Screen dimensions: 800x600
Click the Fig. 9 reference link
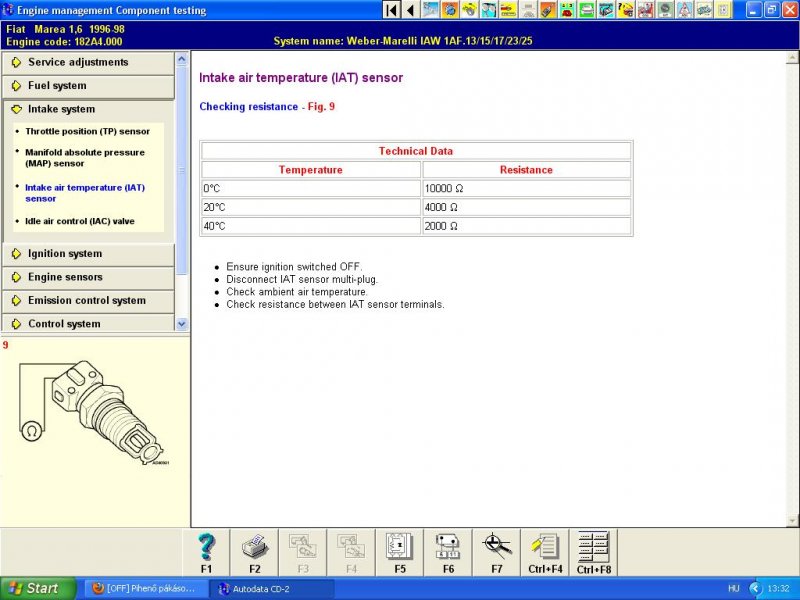click(x=321, y=107)
